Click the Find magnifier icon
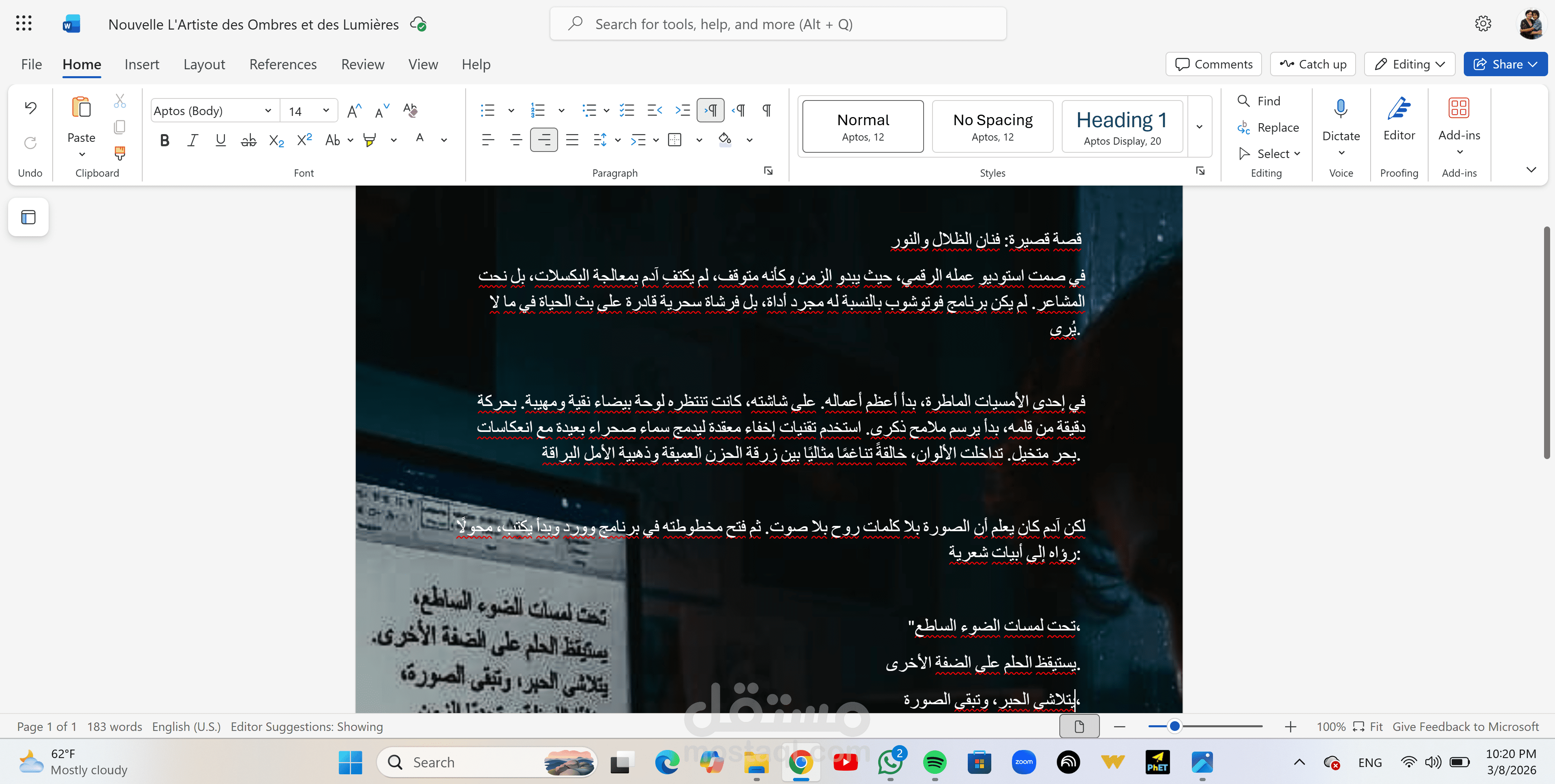This screenshot has width=1555, height=784. [x=1243, y=101]
